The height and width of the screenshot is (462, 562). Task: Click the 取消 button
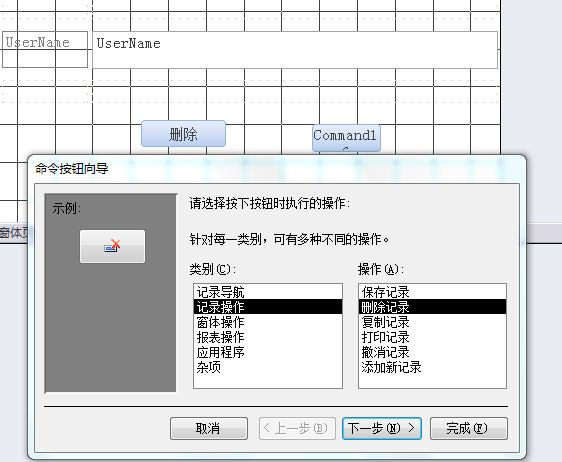[x=209, y=428]
